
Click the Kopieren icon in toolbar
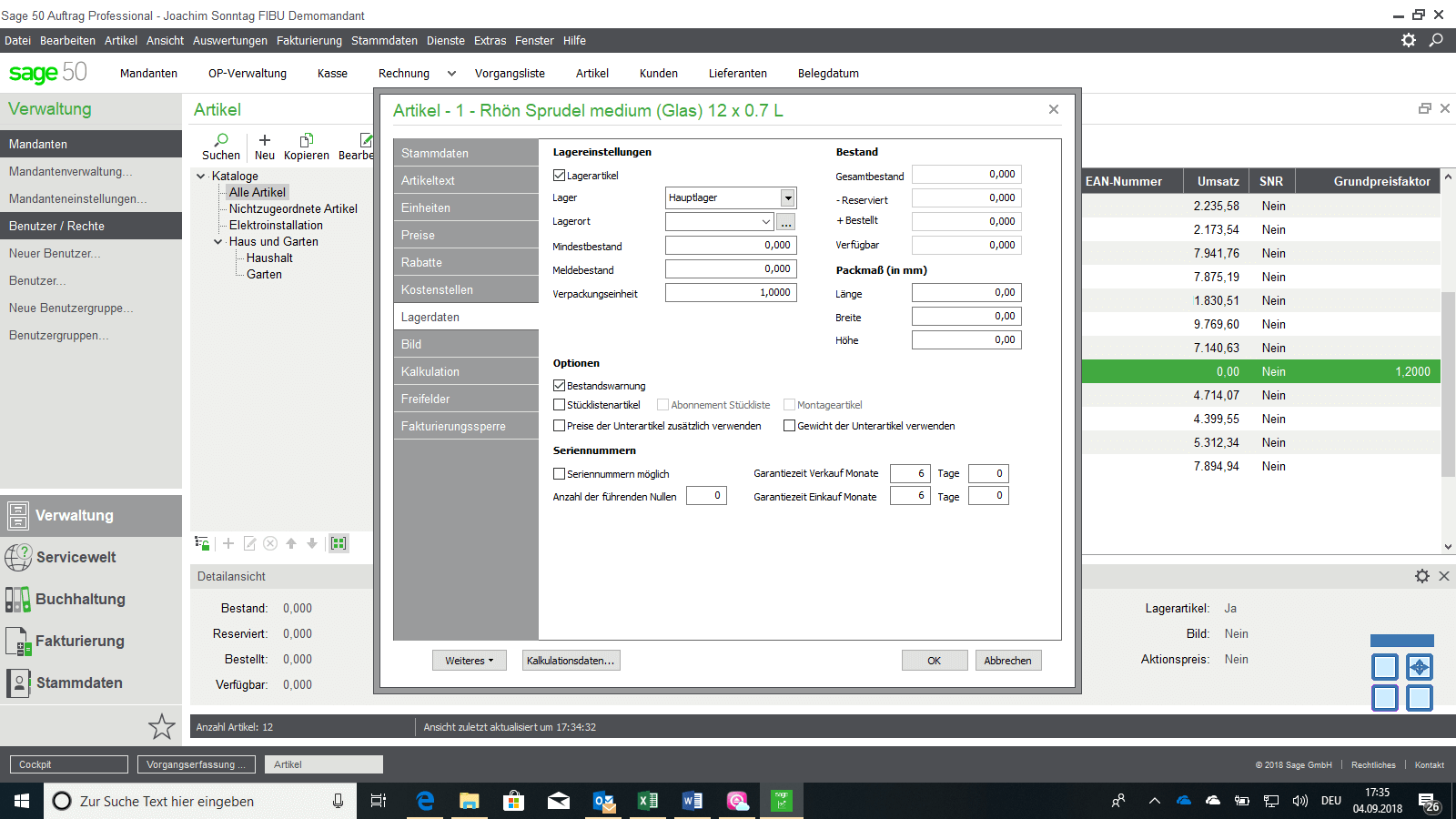pos(307,140)
